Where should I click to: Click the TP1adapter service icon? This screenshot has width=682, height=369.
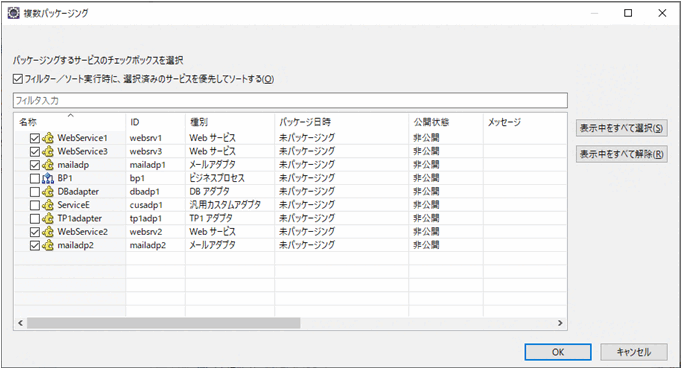[48, 218]
